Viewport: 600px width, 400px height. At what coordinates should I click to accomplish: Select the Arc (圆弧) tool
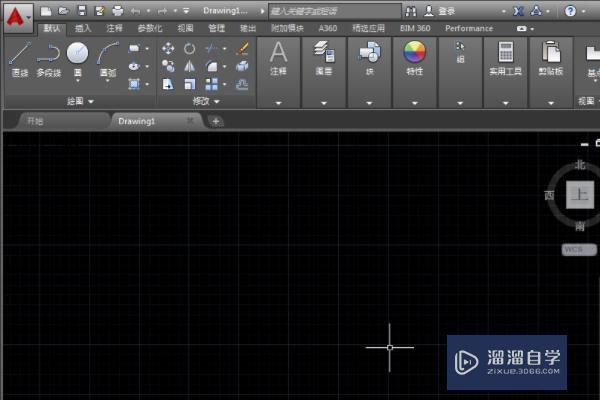tap(108, 57)
